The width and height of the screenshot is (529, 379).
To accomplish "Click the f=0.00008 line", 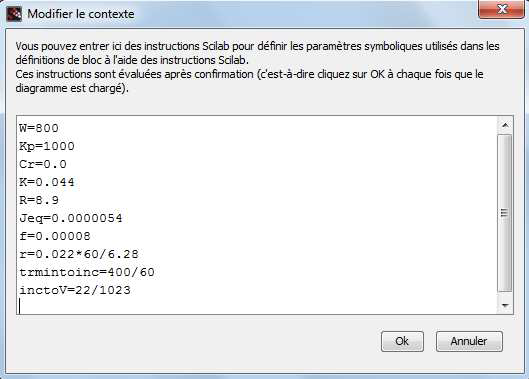I will tap(55, 236).
